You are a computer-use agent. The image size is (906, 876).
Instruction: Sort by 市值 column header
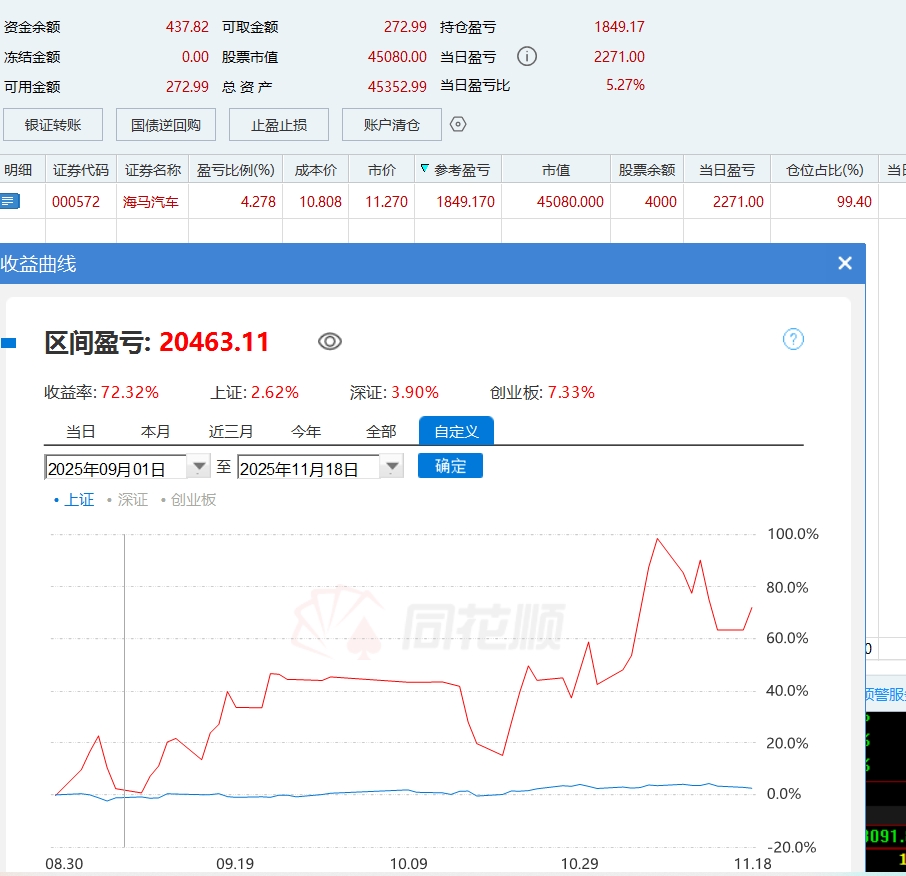click(x=556, y=170)
